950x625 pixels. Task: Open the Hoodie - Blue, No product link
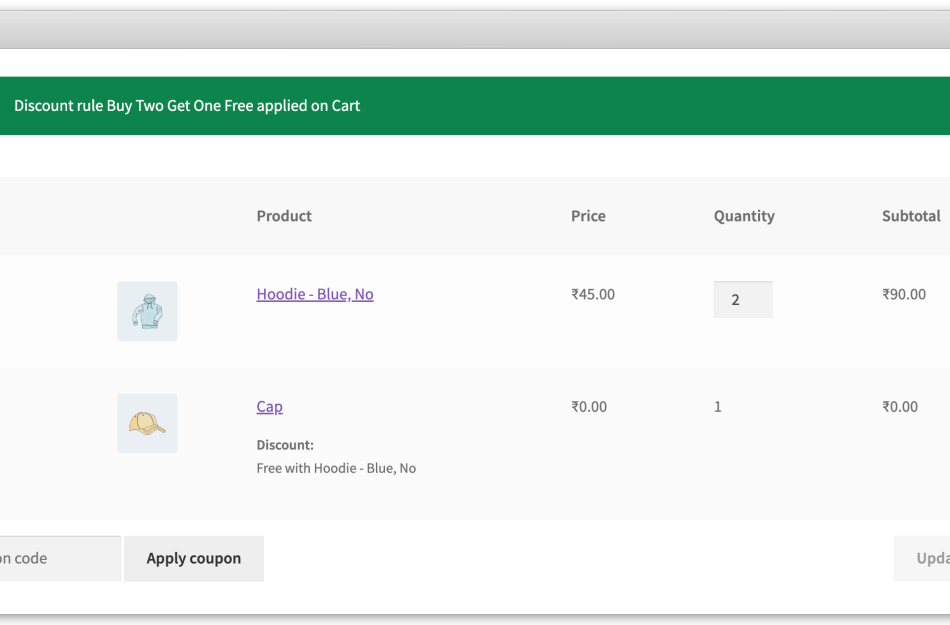pos(314,294)
